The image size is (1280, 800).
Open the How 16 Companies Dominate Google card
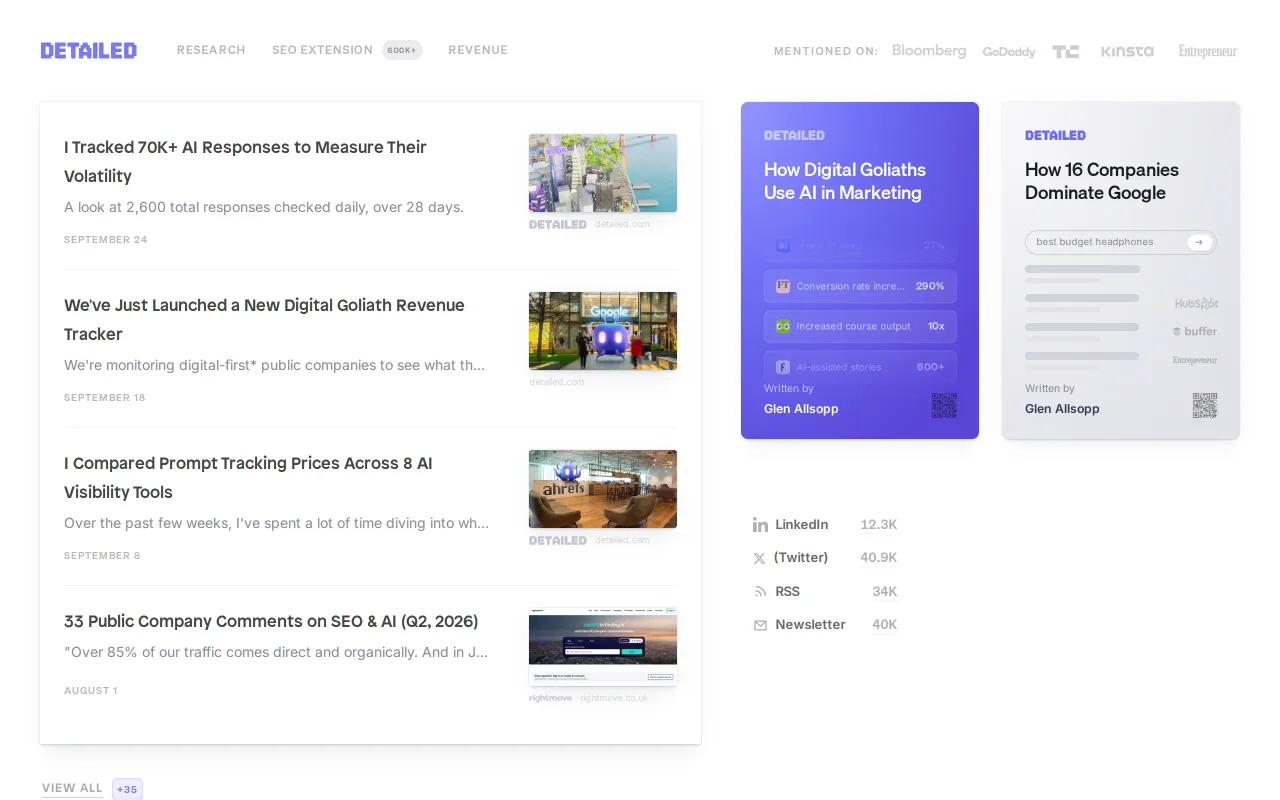click(1121, 270)
